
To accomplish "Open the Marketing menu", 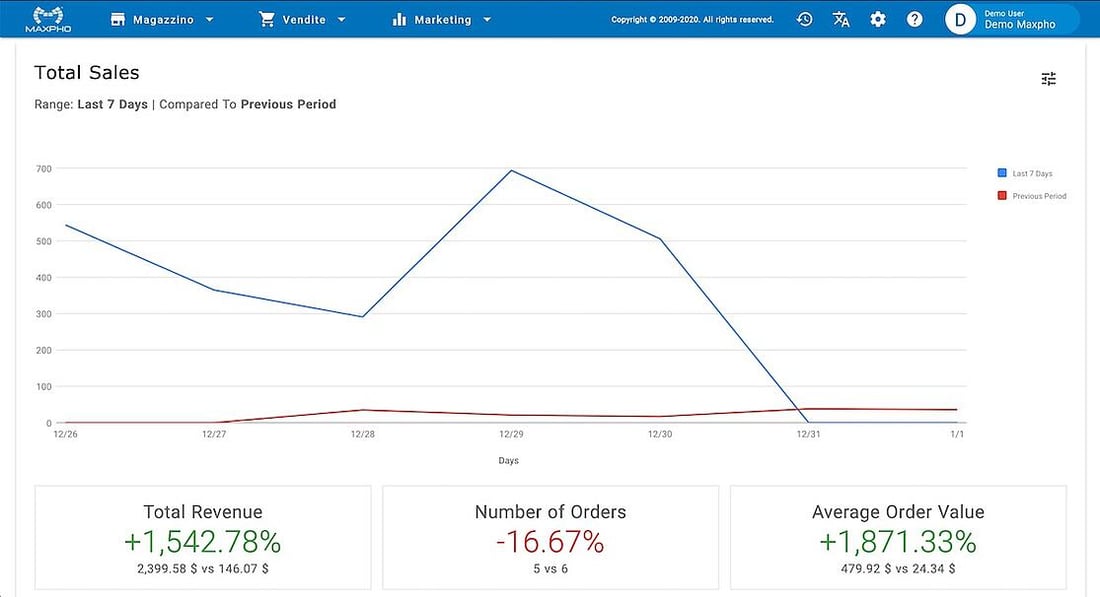I will coord(442,20).
